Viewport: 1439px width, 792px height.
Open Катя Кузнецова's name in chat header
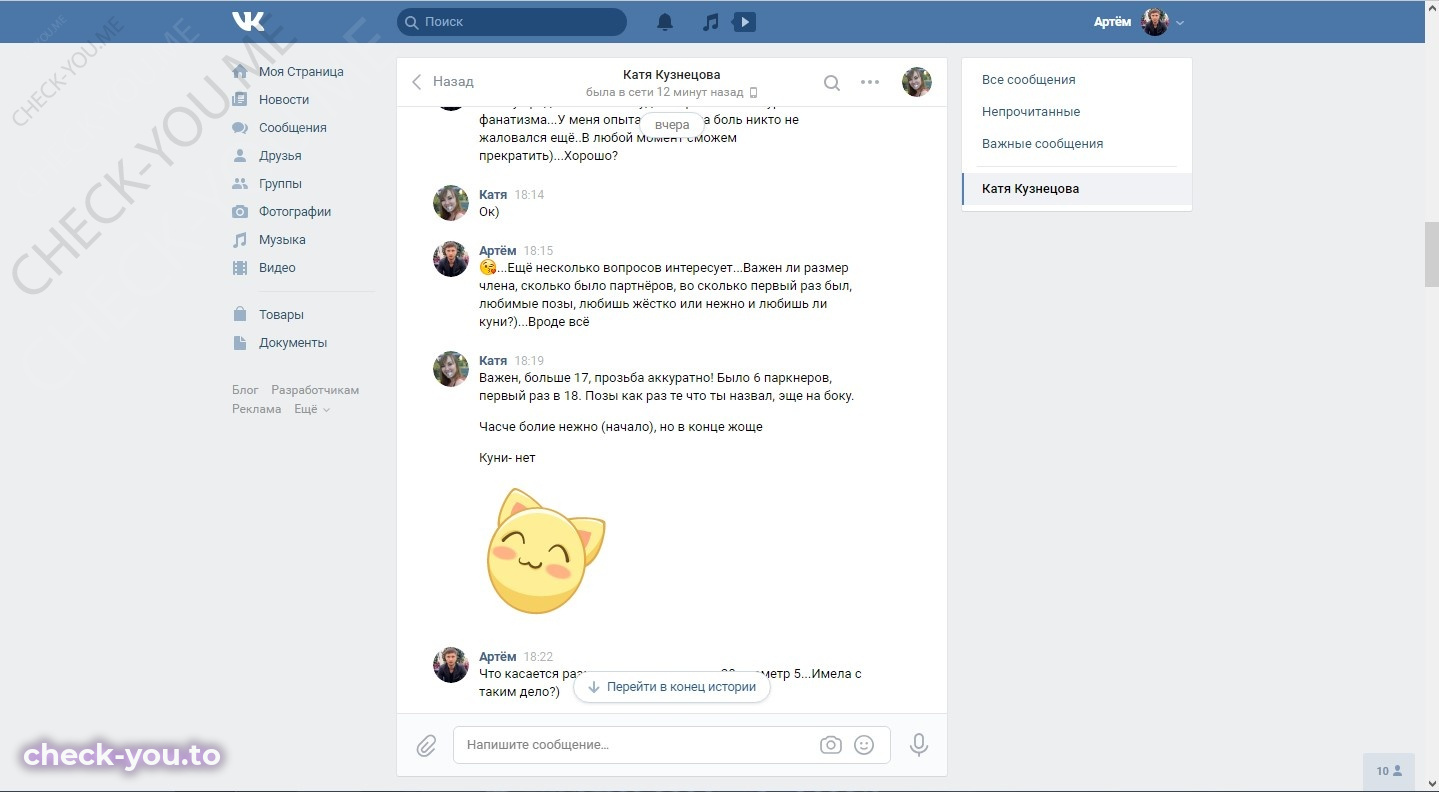point(671,74)
